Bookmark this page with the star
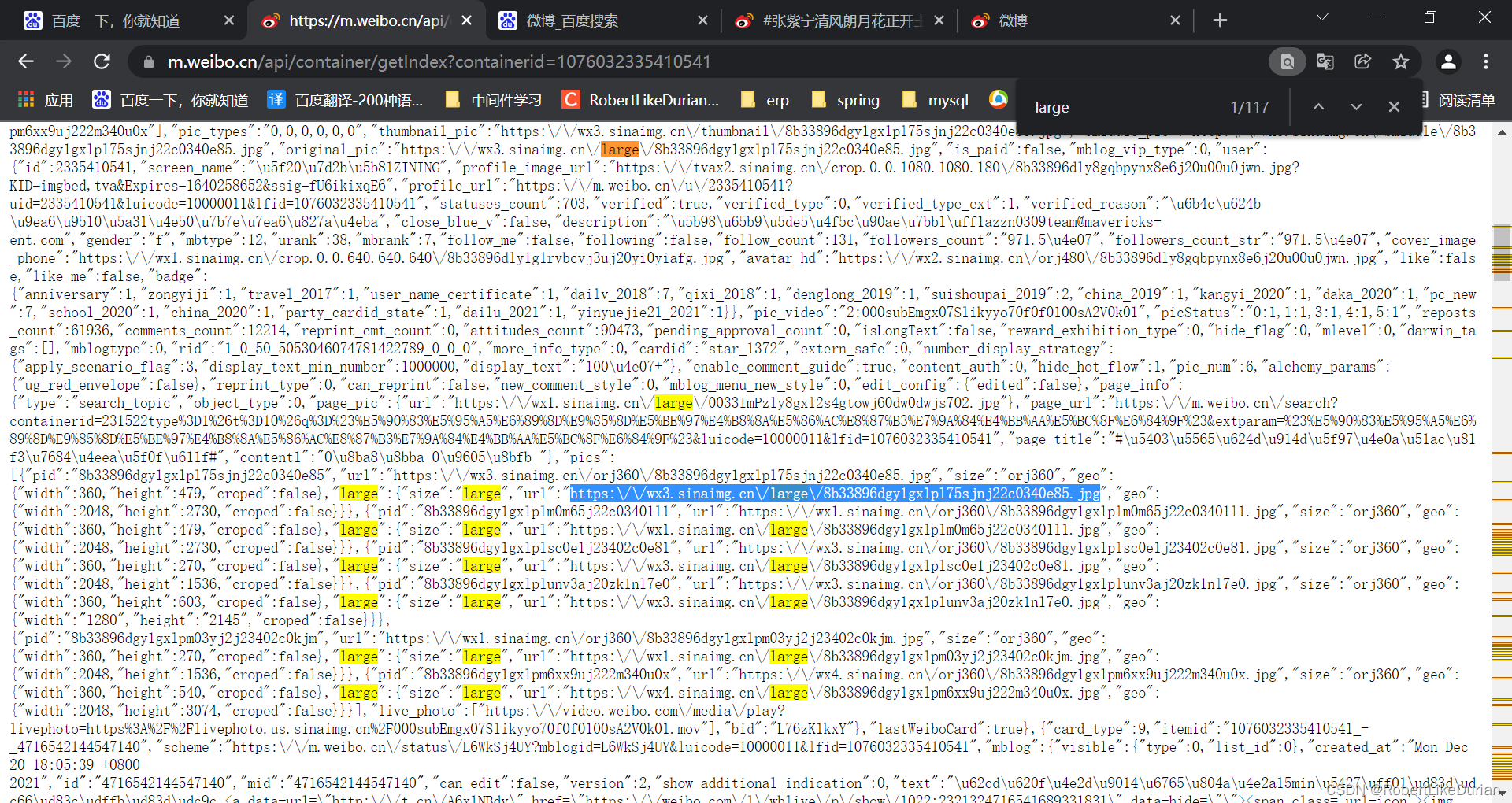Viewport: 1512px width, 803px height. click(x=1401, y=61)
